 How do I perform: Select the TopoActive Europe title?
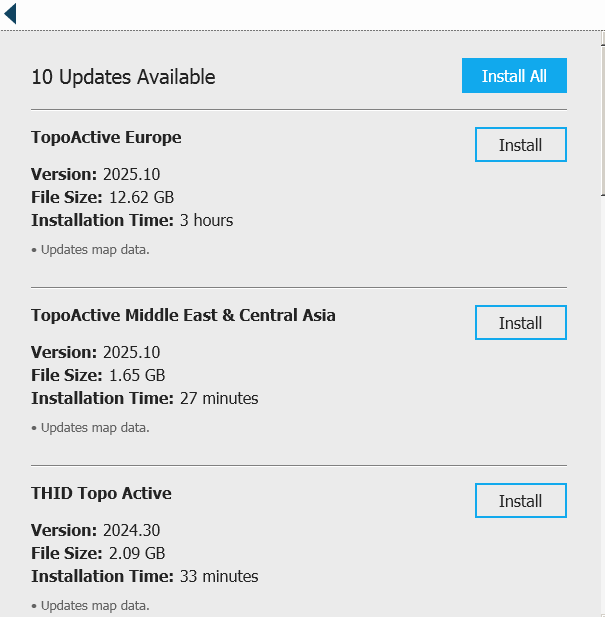pos(106,137)
